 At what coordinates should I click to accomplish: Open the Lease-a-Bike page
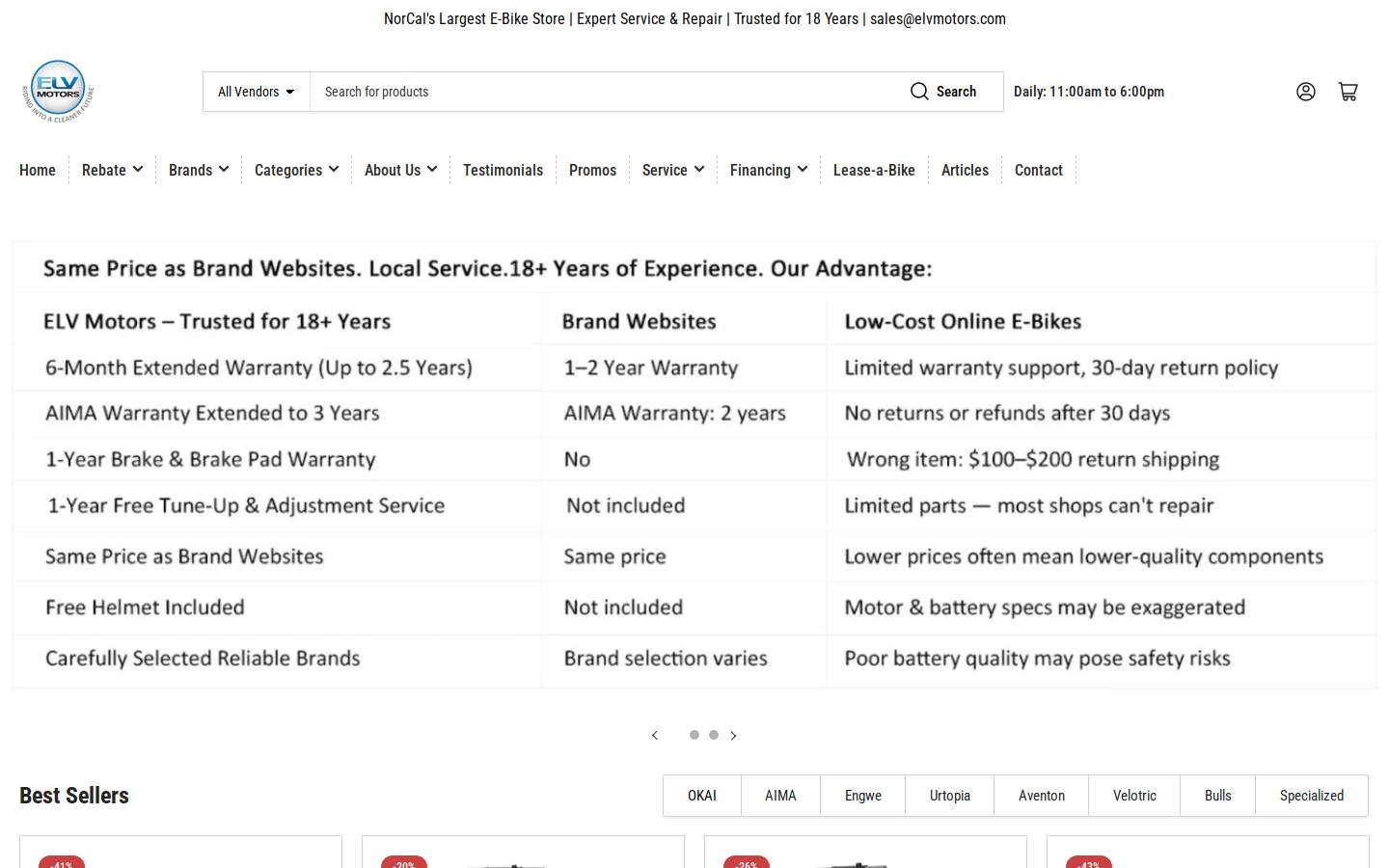click(874, 170)
